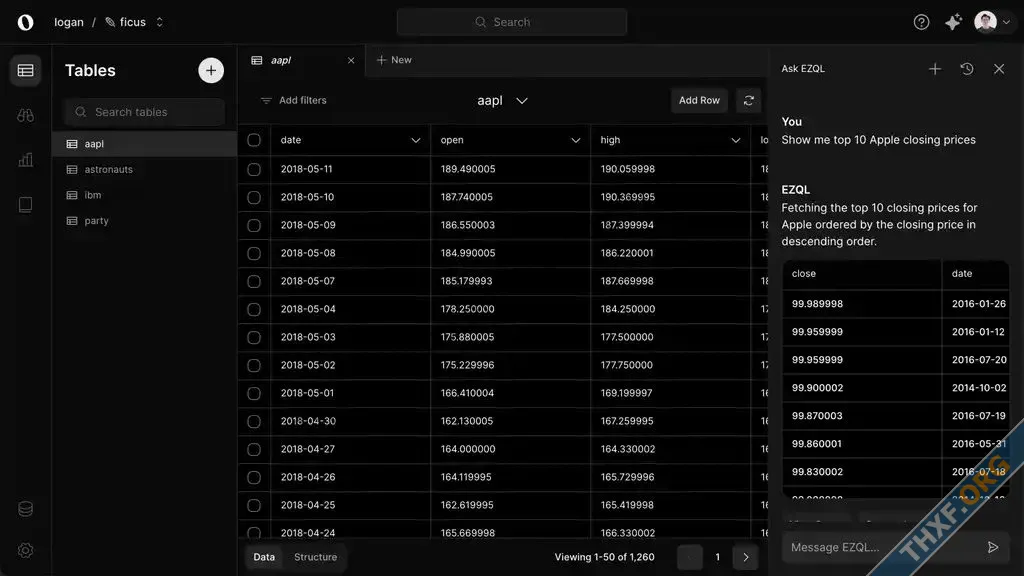The width and height of the screenshot is (1024, 576).
Task: Open the database icon in sidebar
Action: click(25, 509)
